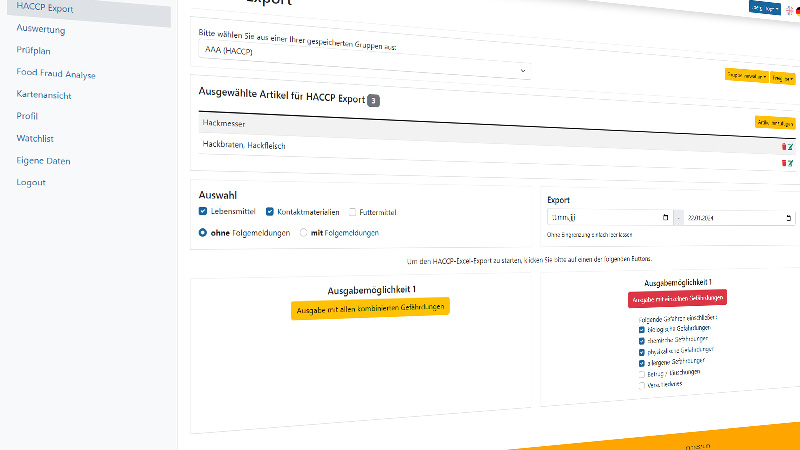Uncheck allergene Gefährdungen checkbox

point(642,363)
